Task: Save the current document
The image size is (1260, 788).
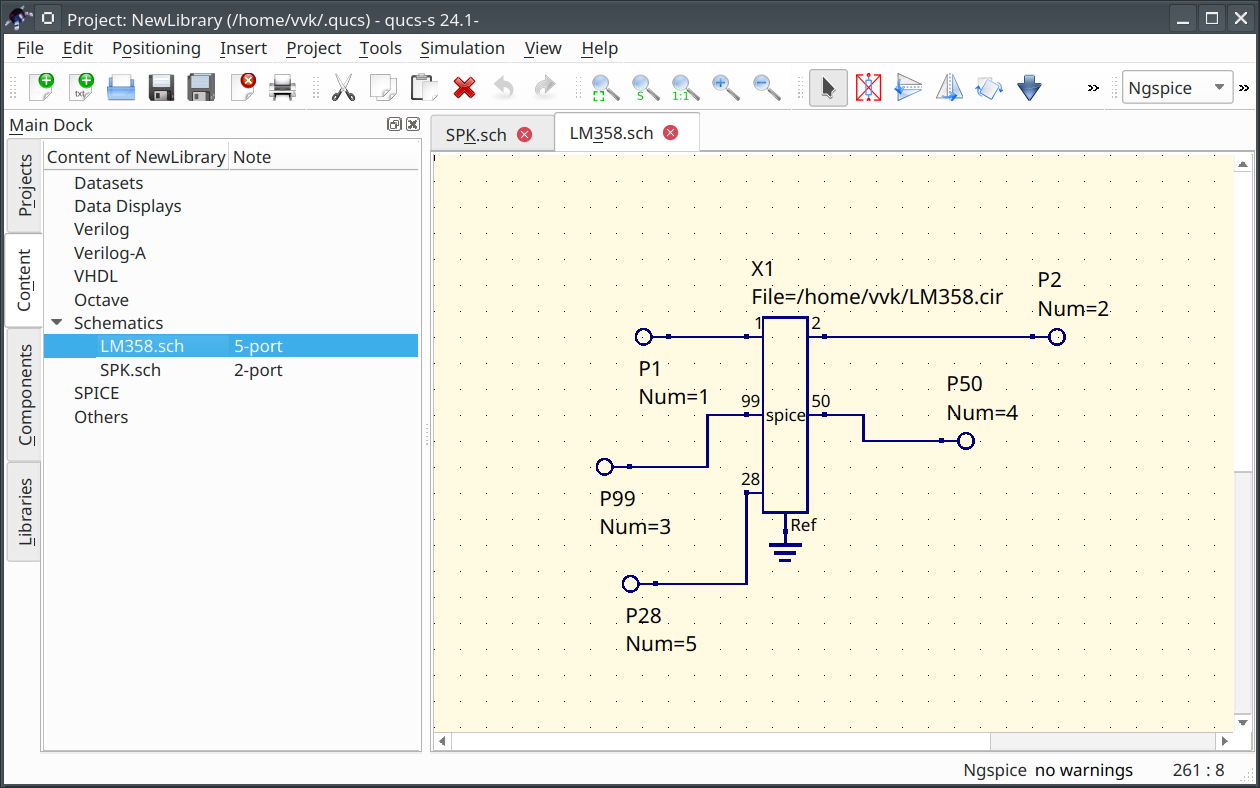Action: click(x=161, y=88)
